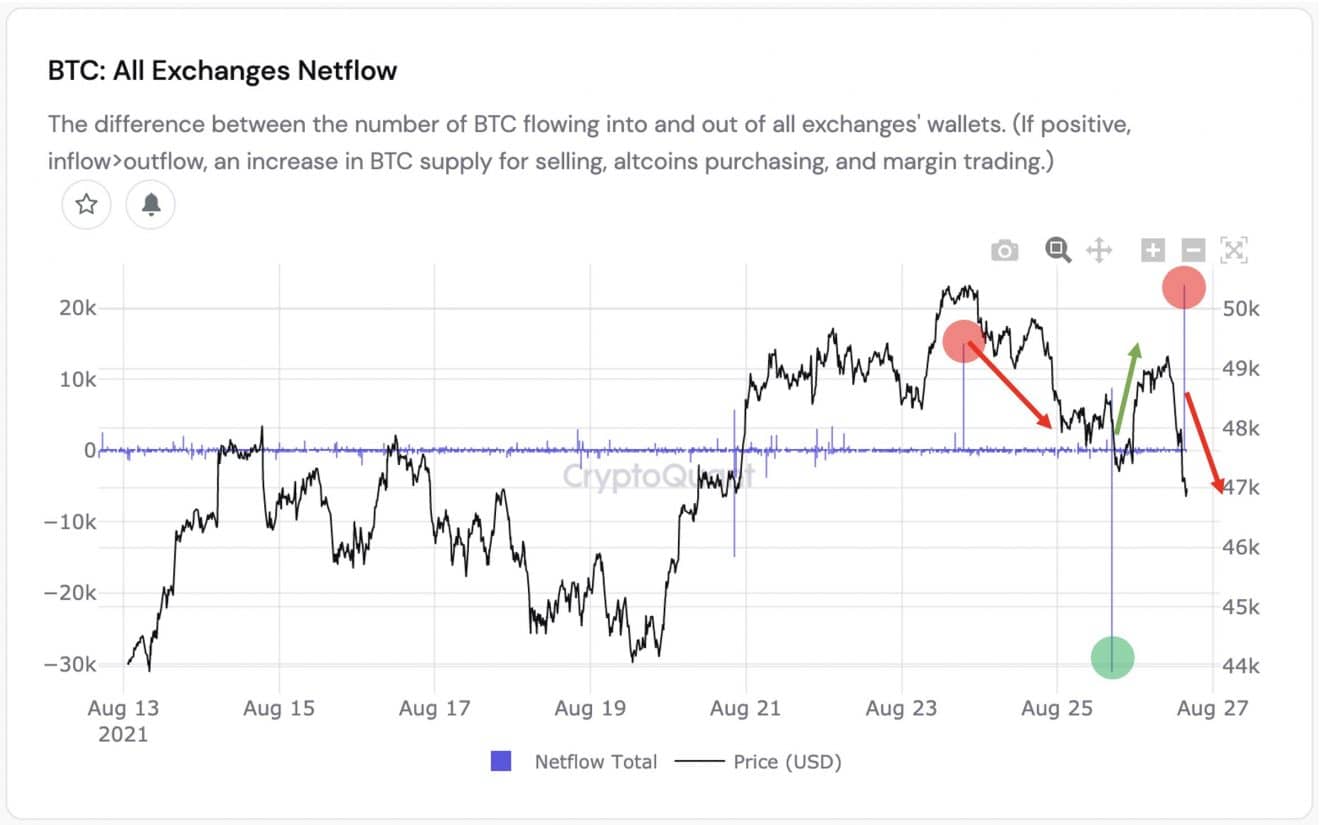Download chart snapshot with camera icon
The image size is (1320, 825).
[x=1005, y=251]
